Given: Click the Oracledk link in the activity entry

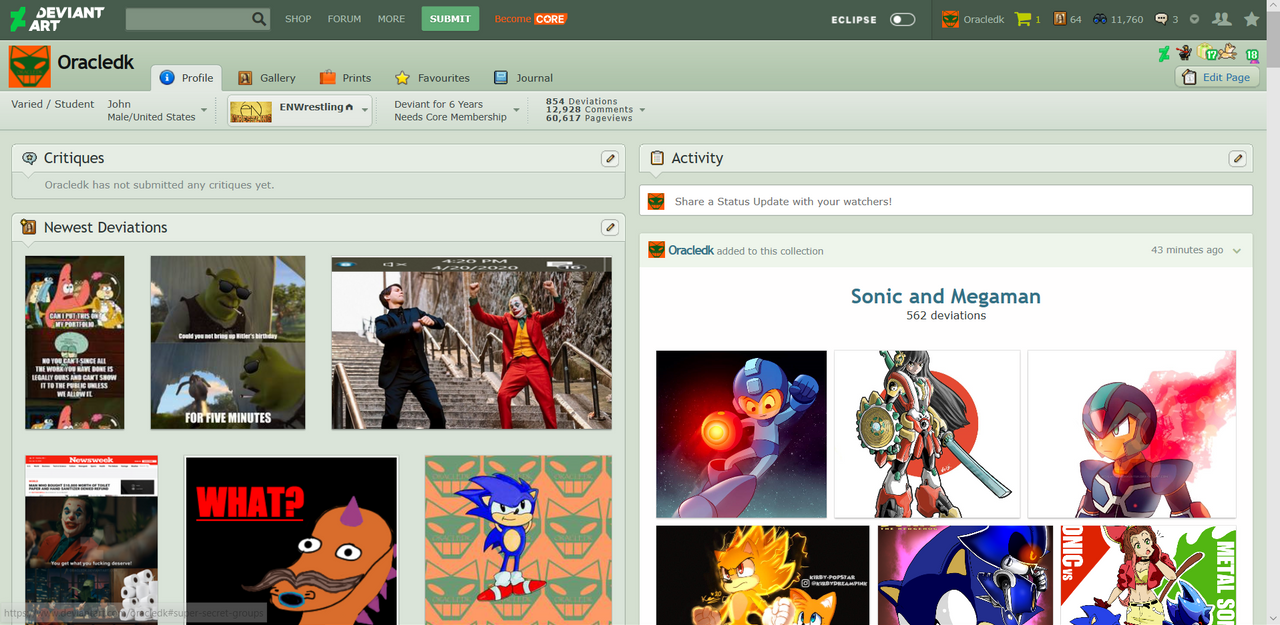Looking at the screenshot, I should coord(691,251).
